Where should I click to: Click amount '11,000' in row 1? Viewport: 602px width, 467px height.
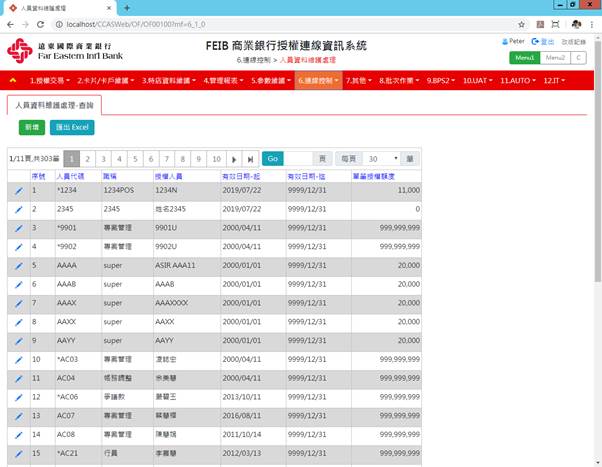(408, 190)
